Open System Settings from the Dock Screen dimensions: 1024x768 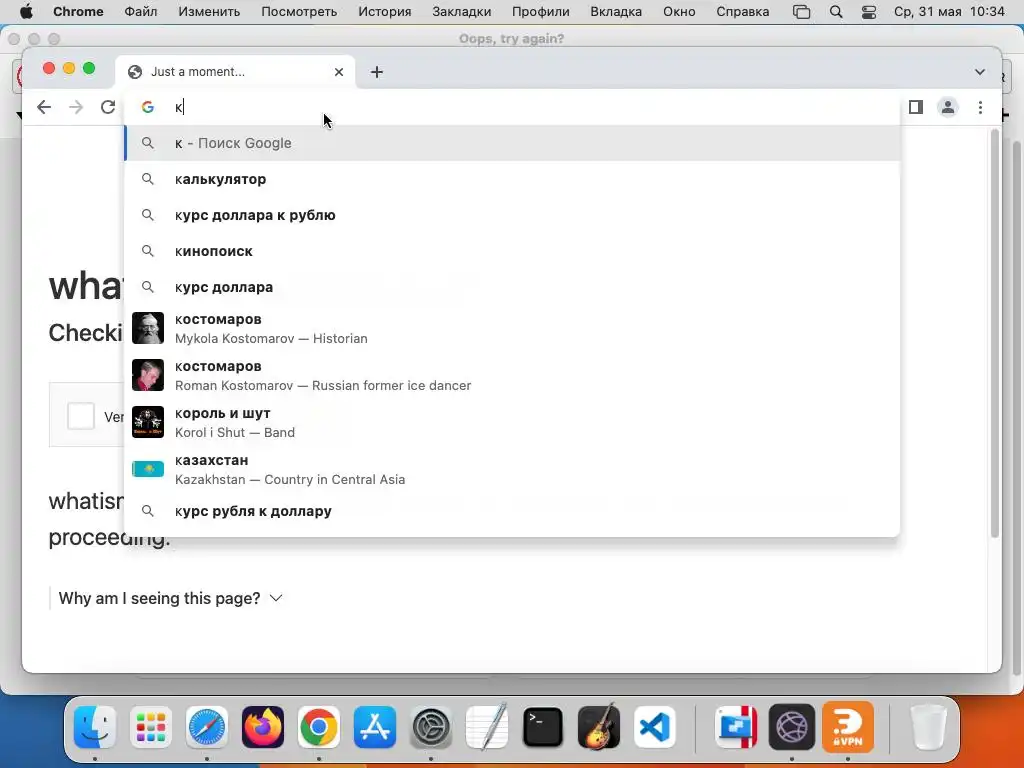click(x=431, y=727)
